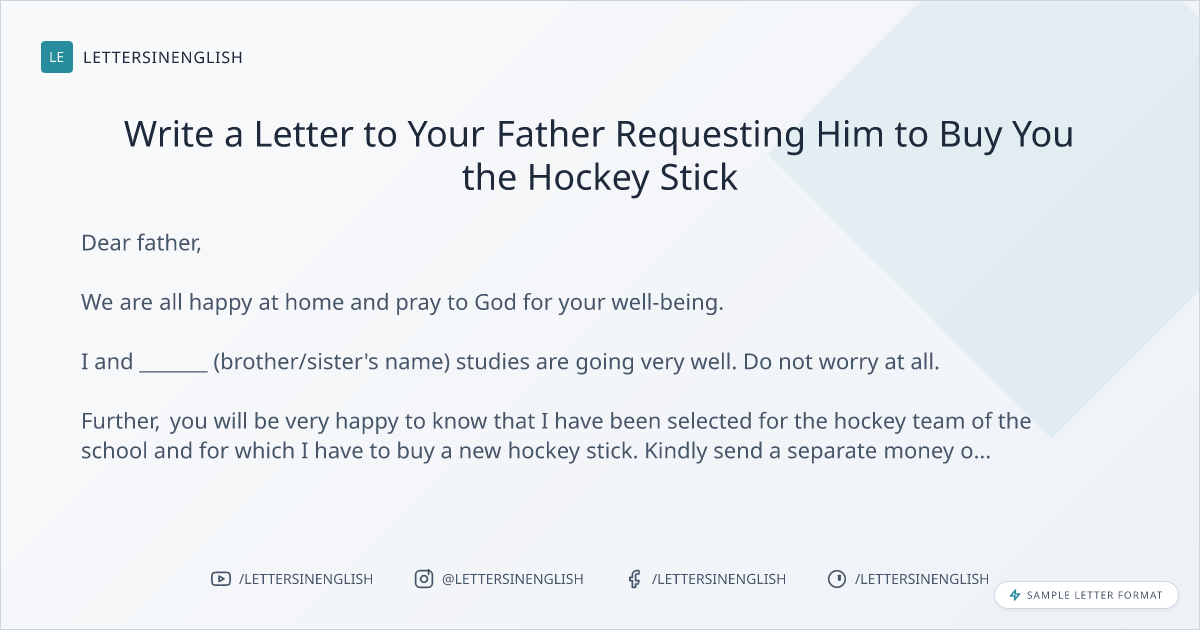Open the @LETTERSINENGLISH Instagram handle
The height and width of the screenshot is (630, 1200).
pos(512,579)
